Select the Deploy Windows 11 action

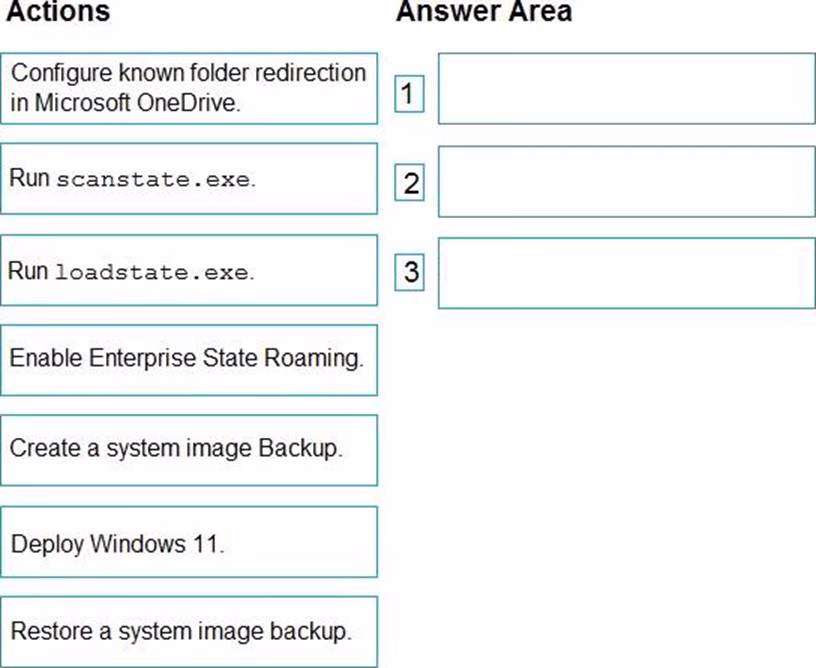[189, 542]
